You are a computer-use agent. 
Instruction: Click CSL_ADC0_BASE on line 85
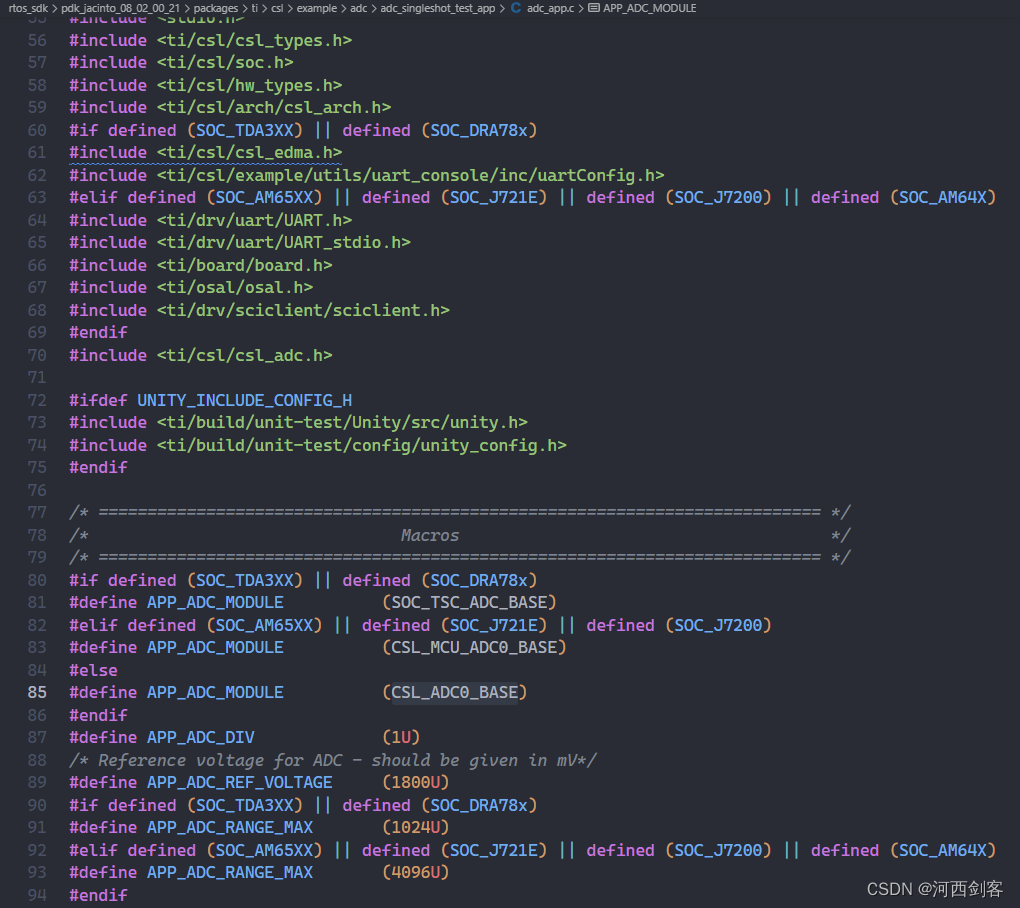[x=454, y=693]
